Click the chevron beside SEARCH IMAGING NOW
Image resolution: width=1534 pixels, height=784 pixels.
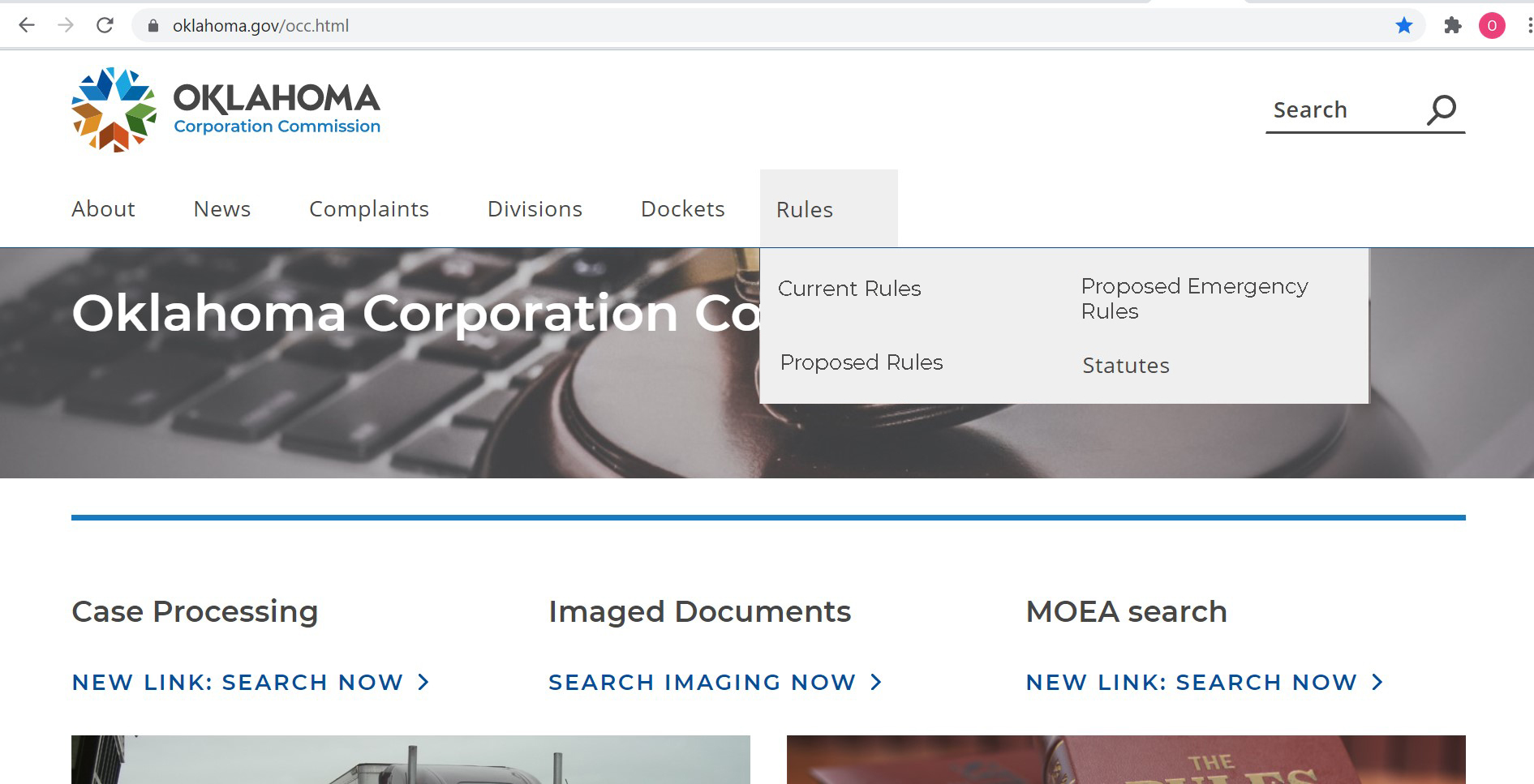coord(876,683)
